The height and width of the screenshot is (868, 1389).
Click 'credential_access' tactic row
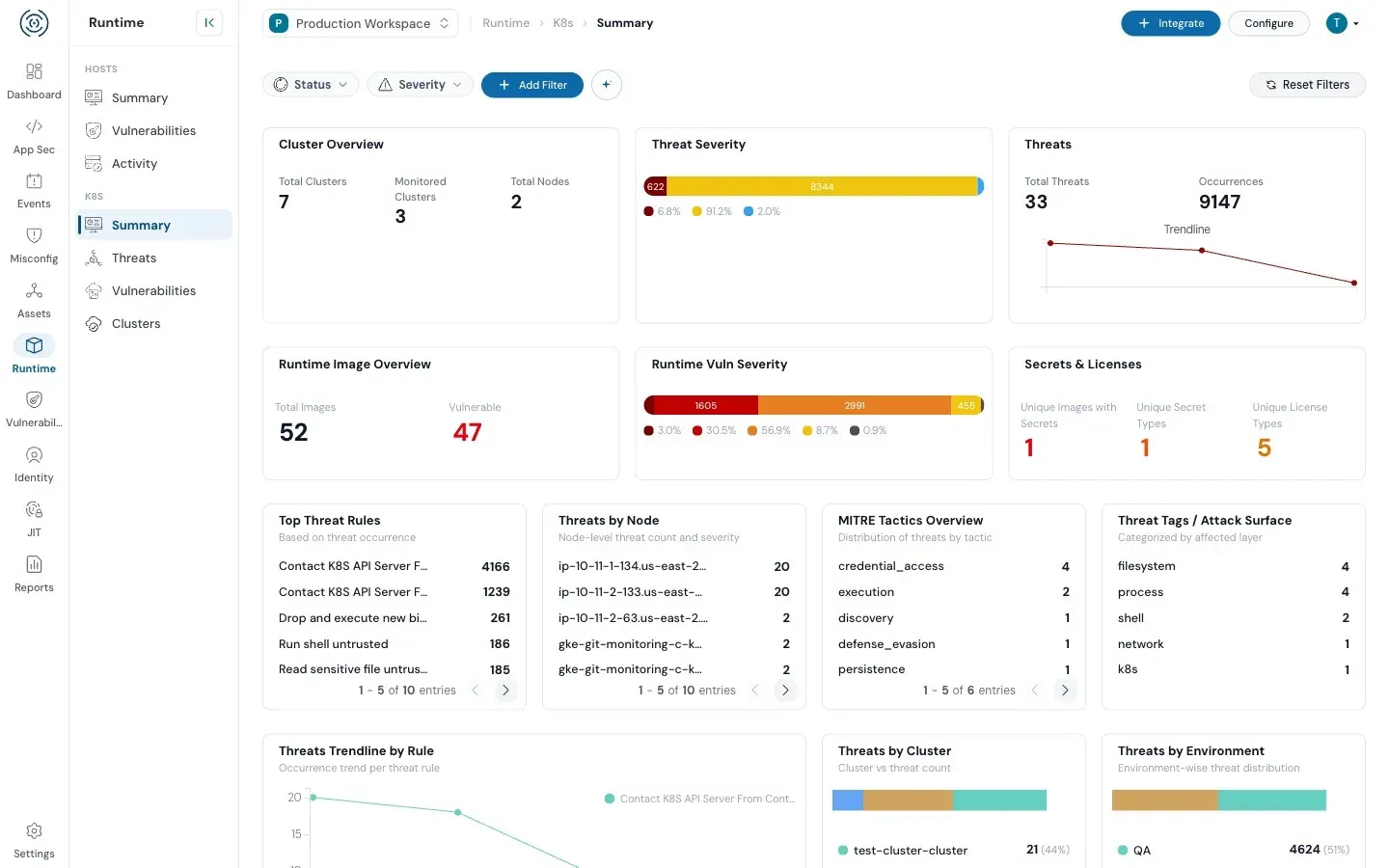click(x=954, y=566)
